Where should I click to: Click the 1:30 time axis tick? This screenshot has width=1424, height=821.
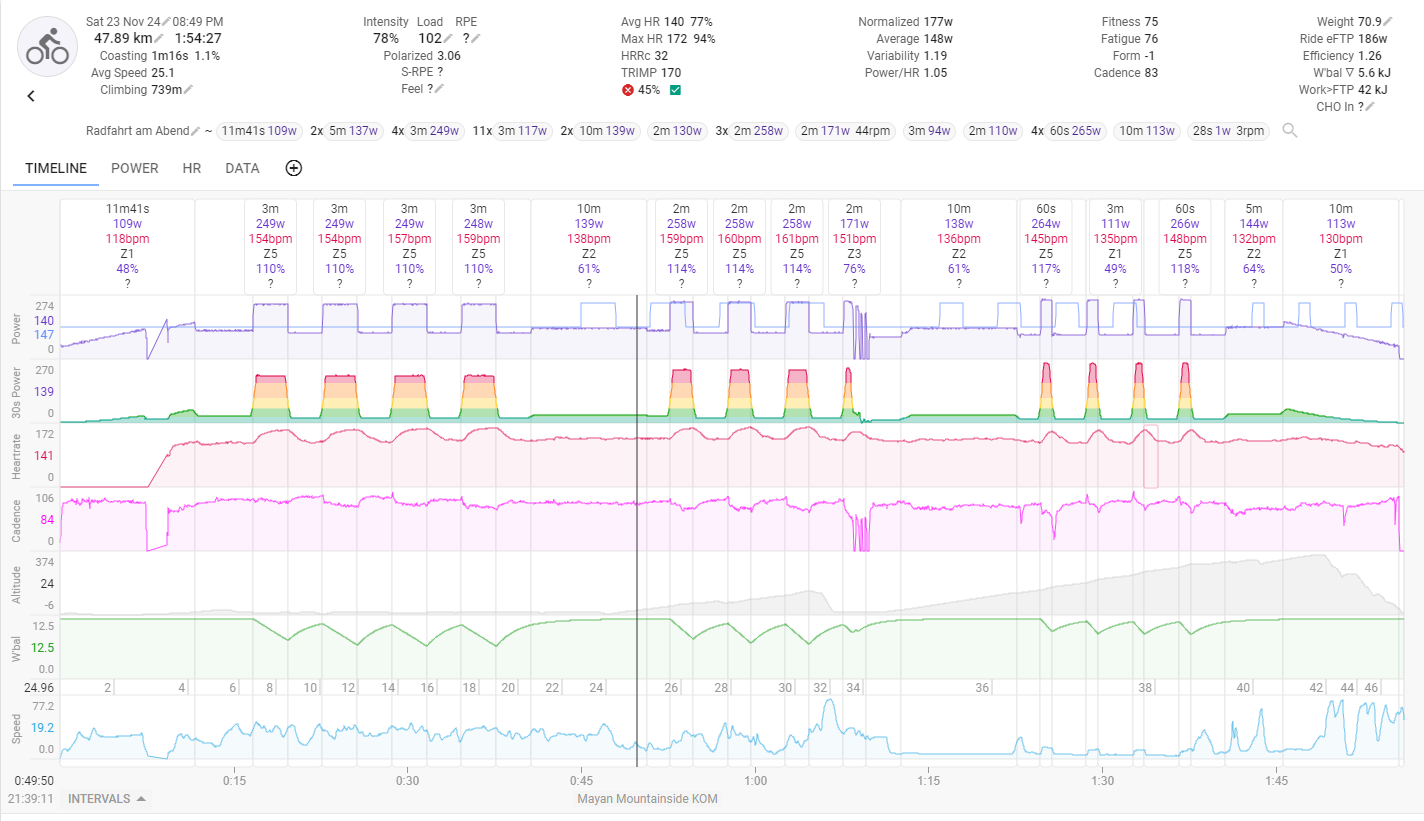click(x=1103, y=780)
